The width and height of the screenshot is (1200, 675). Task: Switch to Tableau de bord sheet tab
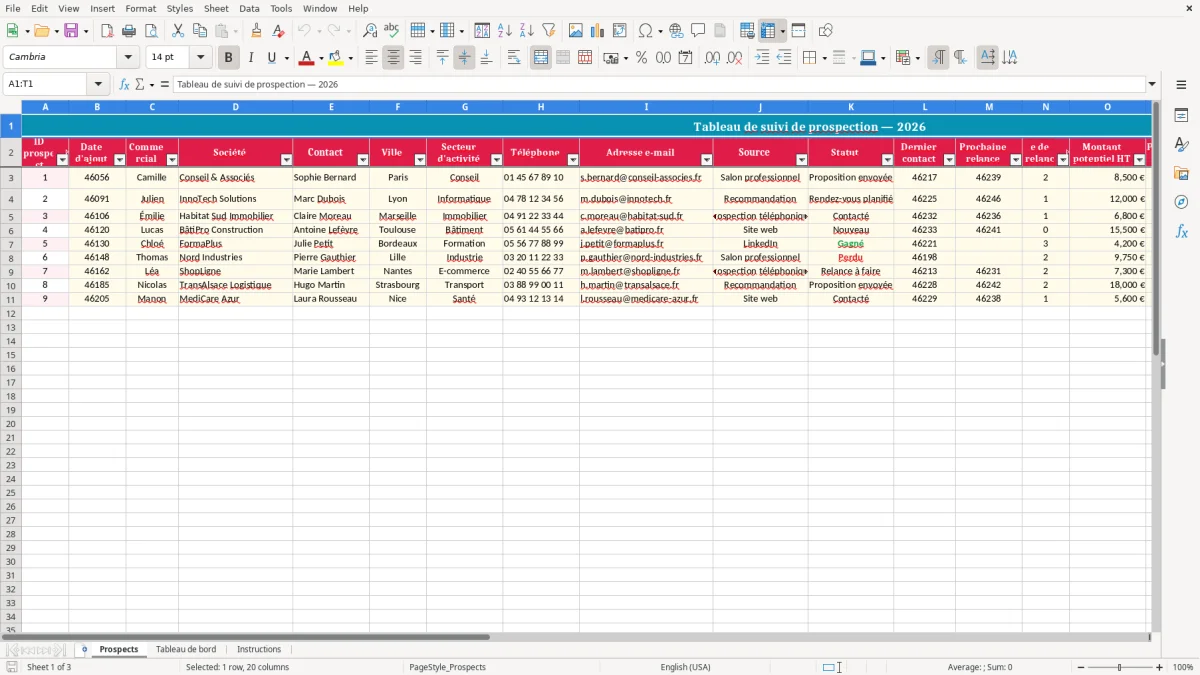(x=186, y=649)
